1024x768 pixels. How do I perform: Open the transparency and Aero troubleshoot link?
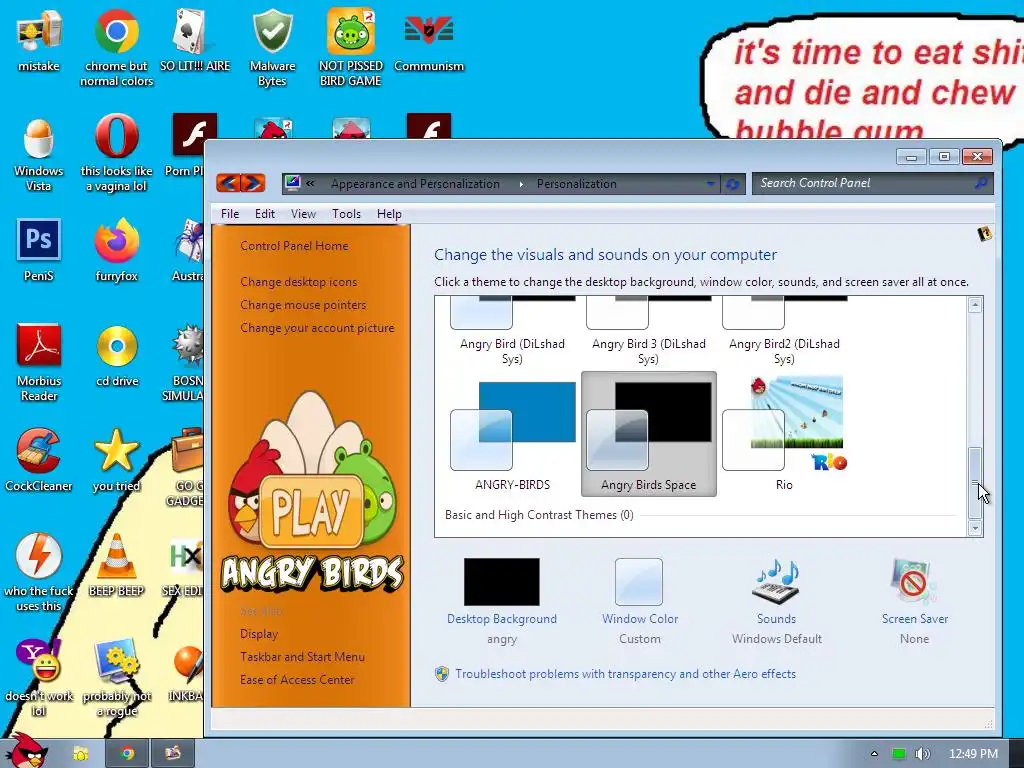tap(625, 673)
